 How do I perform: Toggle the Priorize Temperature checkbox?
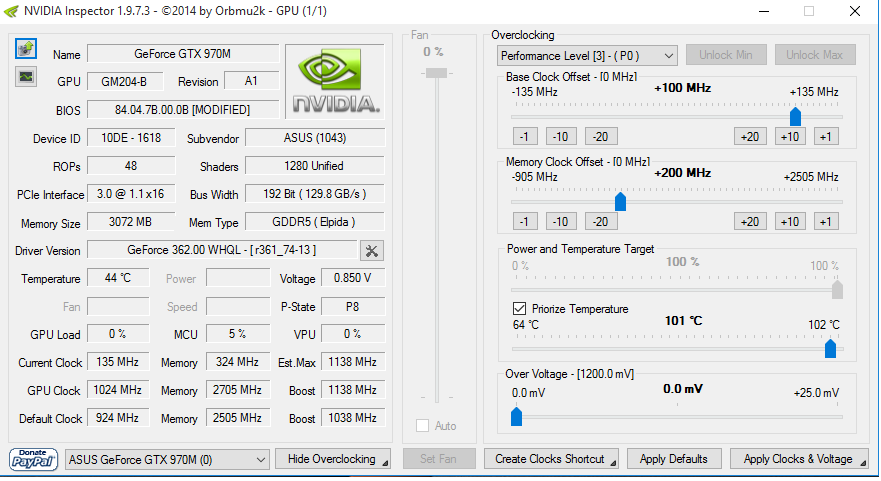[x=519, y=308]
